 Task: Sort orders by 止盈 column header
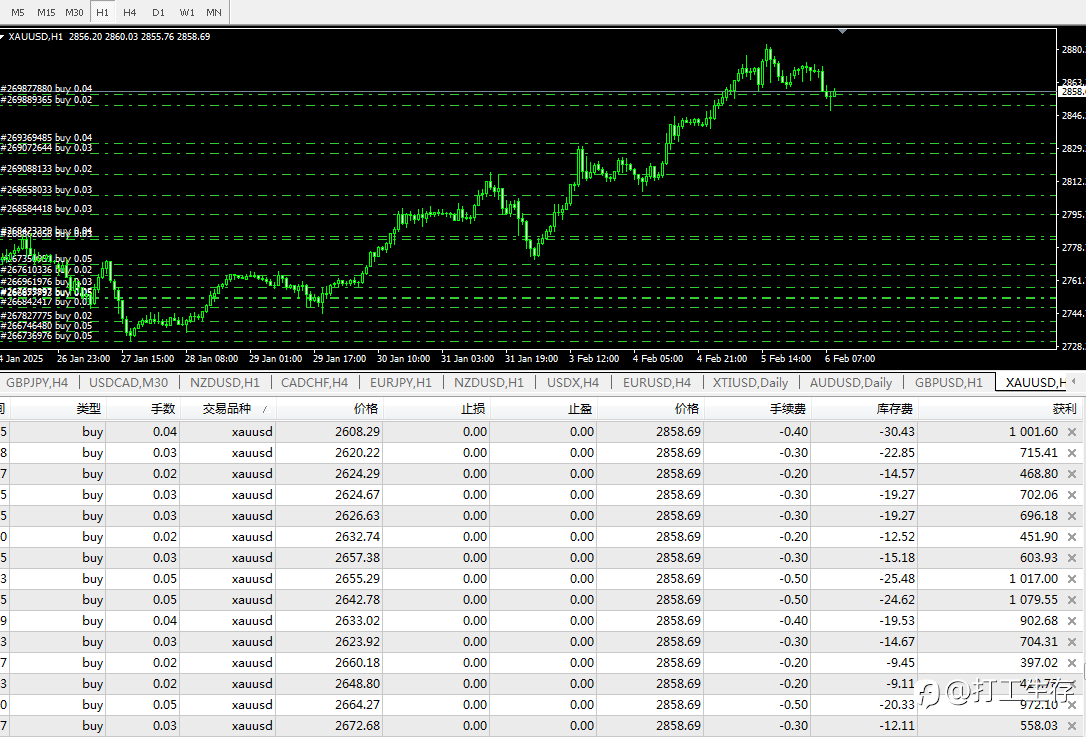click(x=580, y=409)
